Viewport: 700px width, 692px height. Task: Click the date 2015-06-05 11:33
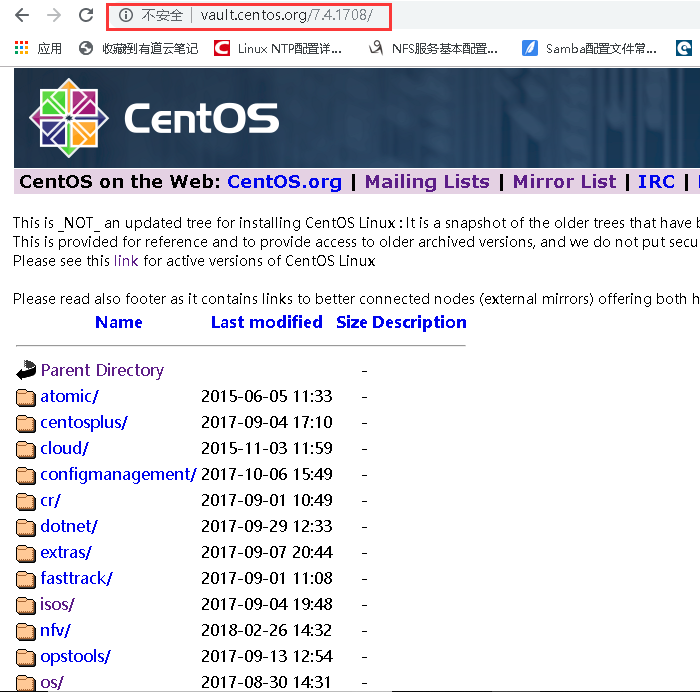[267, 396]
